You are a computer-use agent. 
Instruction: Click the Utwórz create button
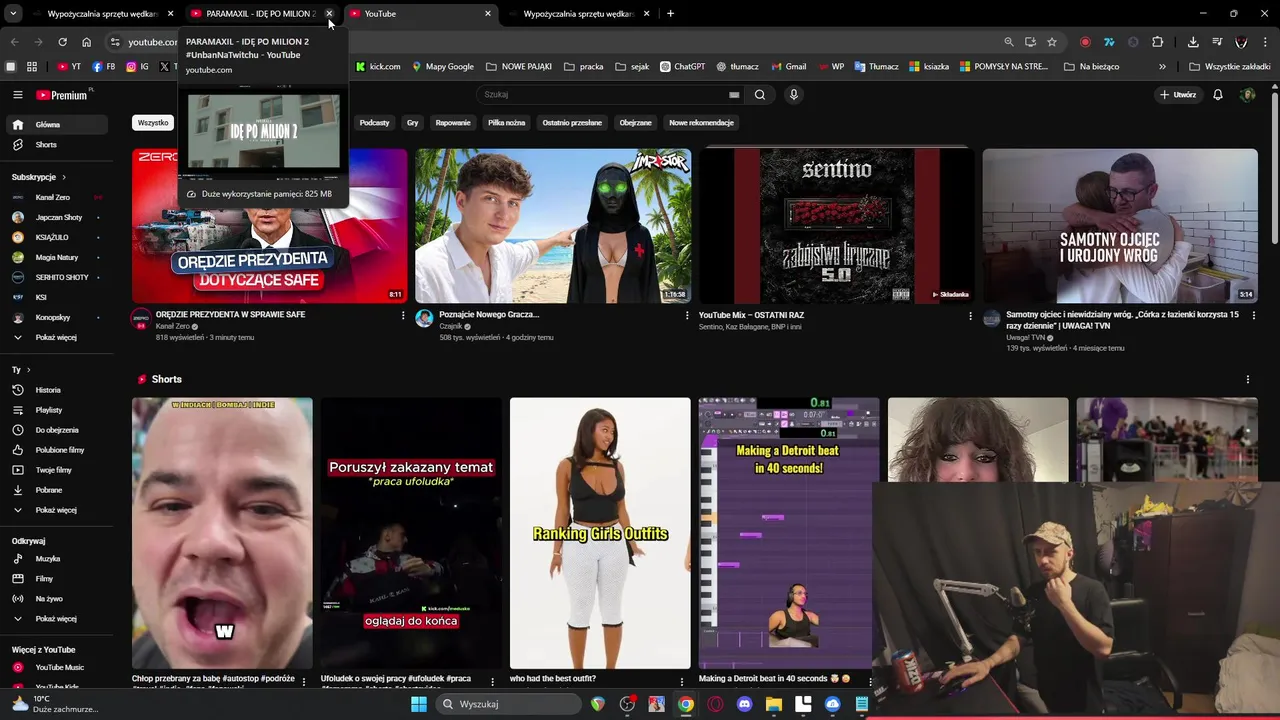coord(1178,95)
